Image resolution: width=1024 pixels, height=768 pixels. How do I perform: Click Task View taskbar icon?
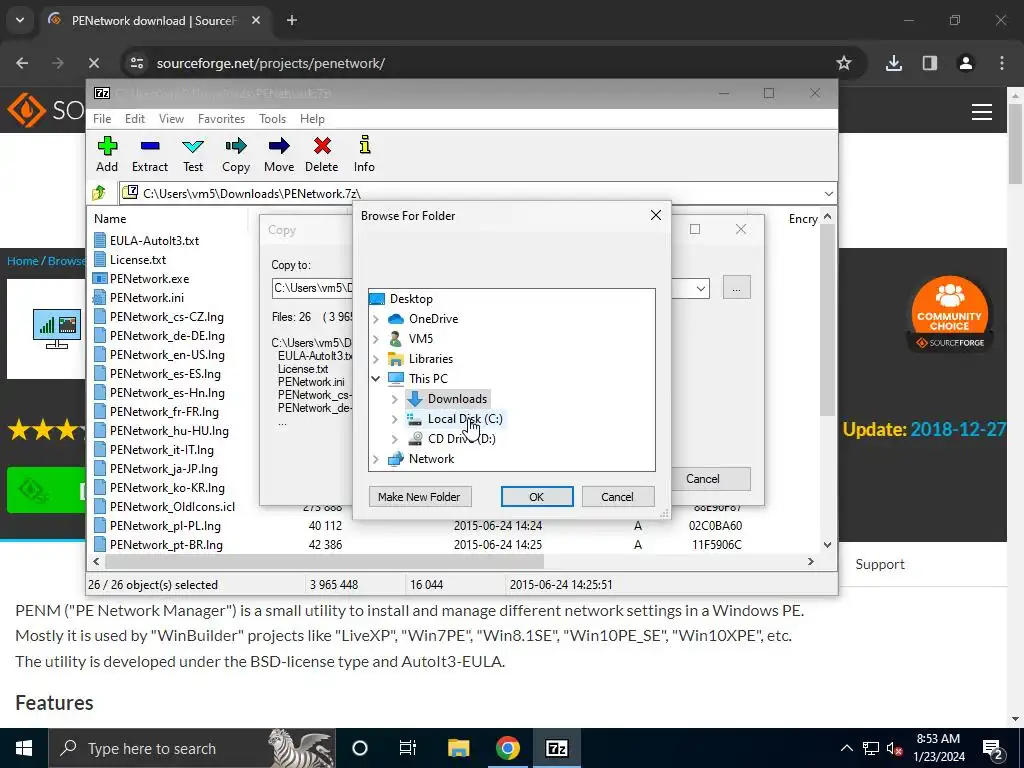click(408, 748)
